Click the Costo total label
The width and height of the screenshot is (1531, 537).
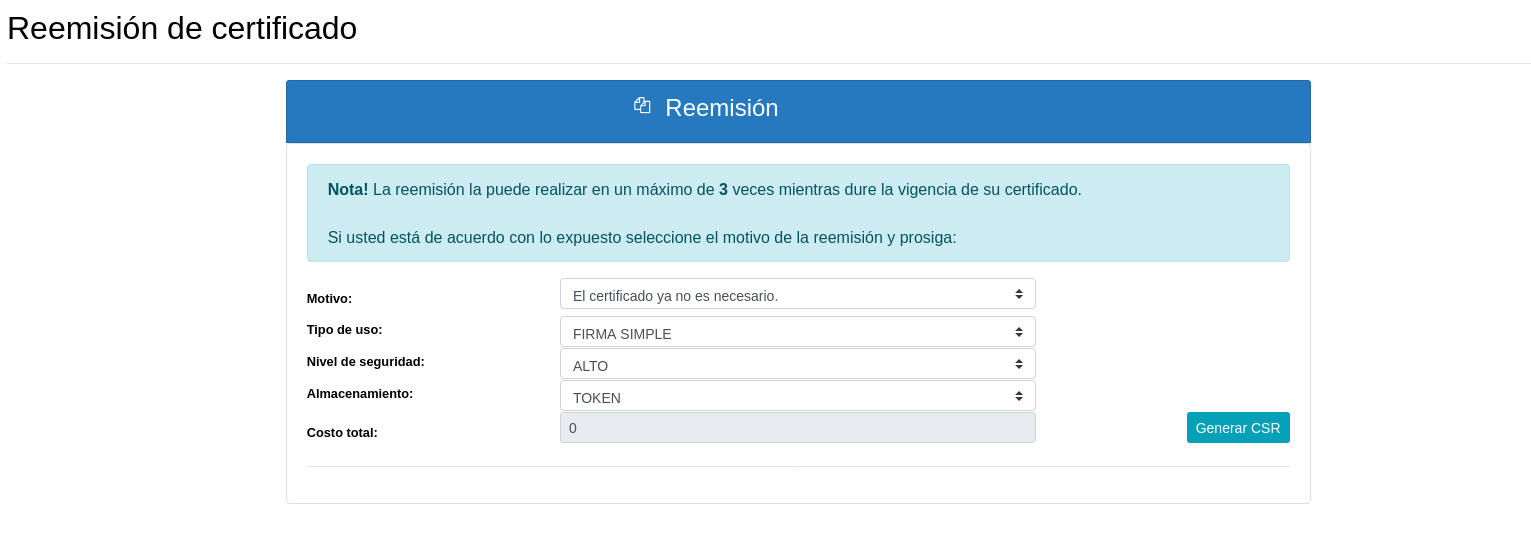tap(342, 433)
